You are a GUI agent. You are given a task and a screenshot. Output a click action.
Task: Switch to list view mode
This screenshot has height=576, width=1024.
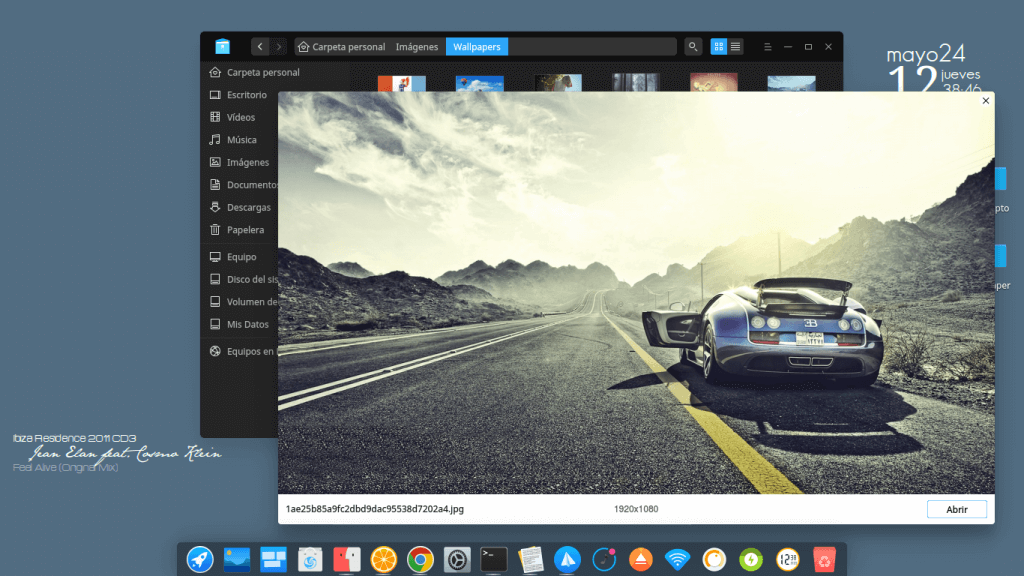click(x=736, y=46)
